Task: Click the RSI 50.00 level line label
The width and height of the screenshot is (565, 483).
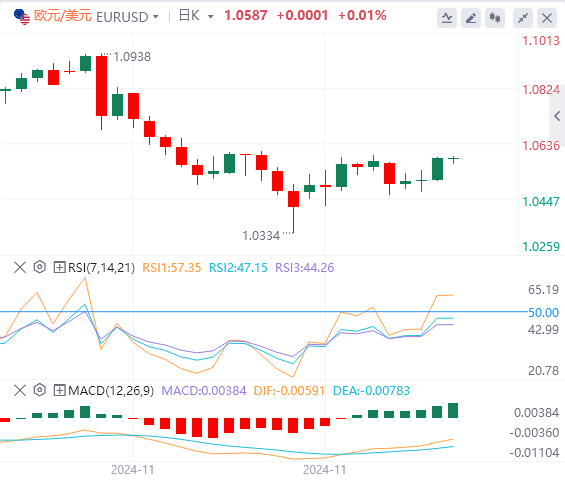Action: coord(543,312)
